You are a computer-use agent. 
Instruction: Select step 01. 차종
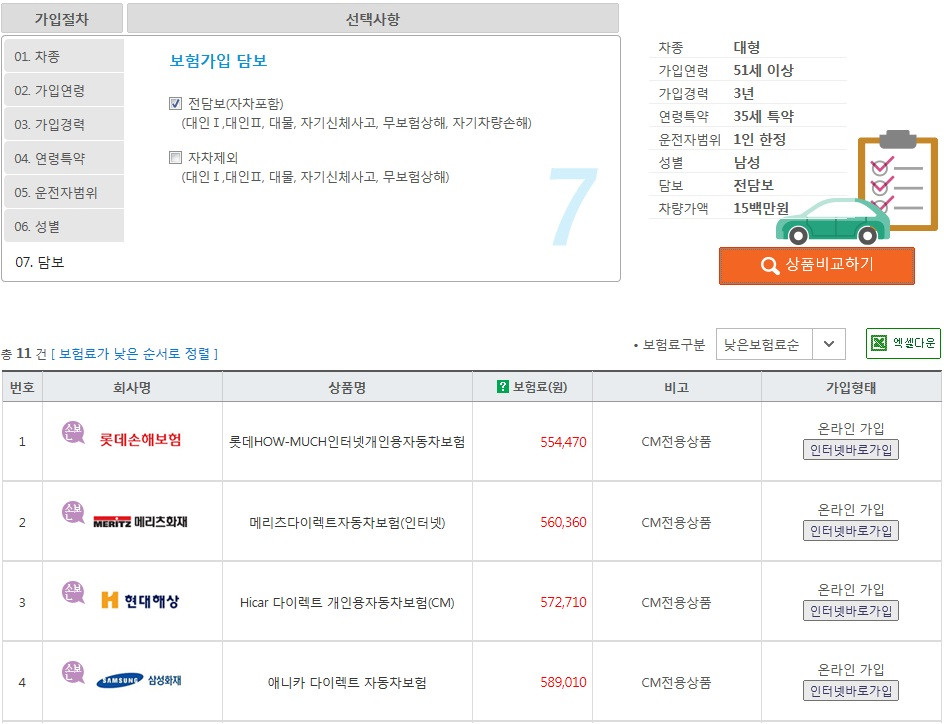pyautogui.click(x=64, y=56)
